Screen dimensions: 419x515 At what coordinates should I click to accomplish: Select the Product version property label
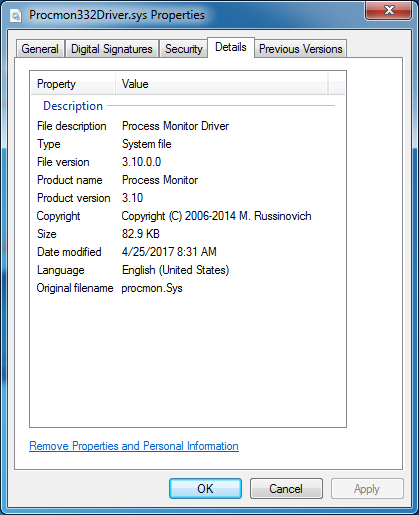click(74, 198)
